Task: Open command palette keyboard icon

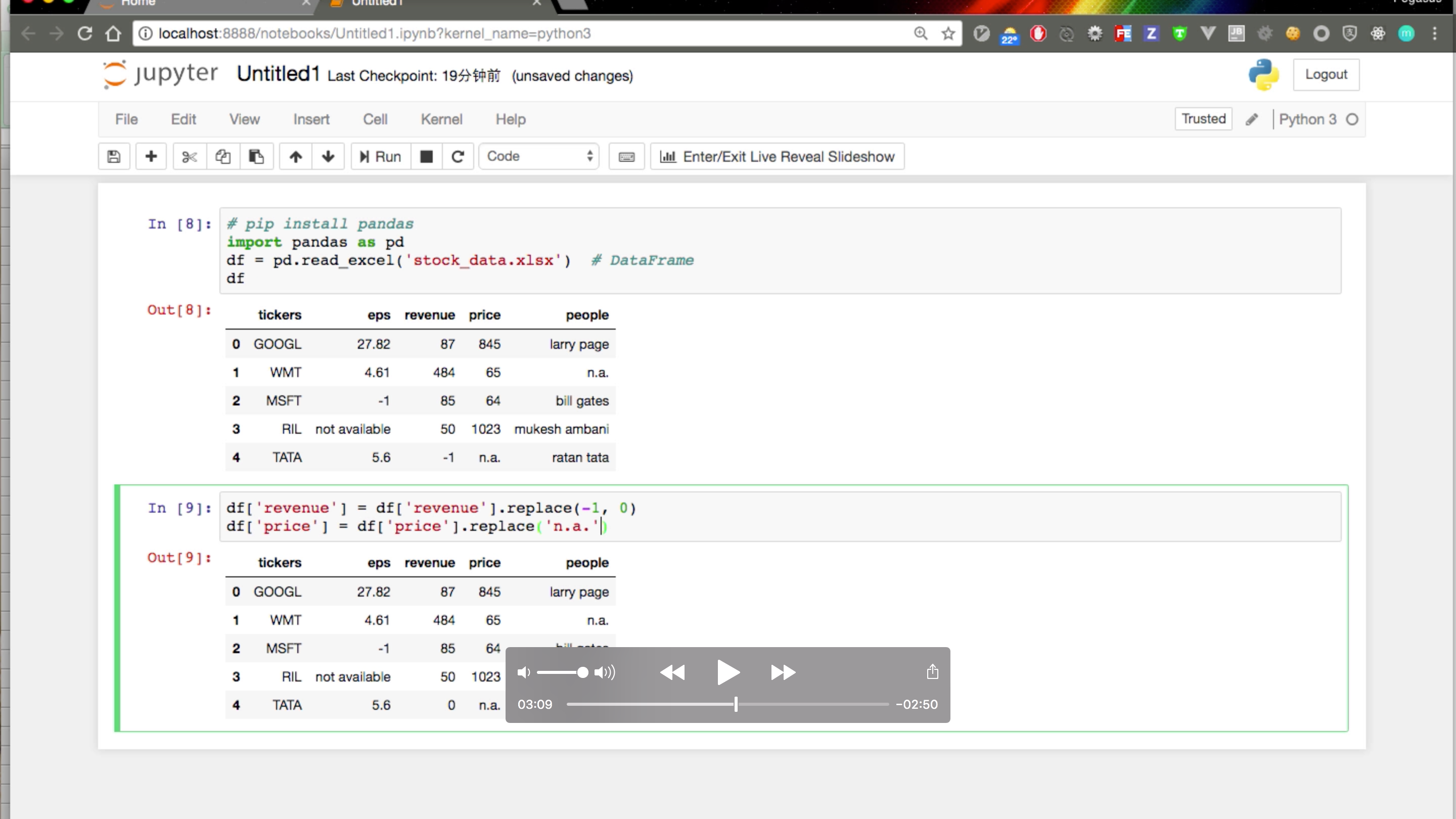Action: [x=626, y=157]
